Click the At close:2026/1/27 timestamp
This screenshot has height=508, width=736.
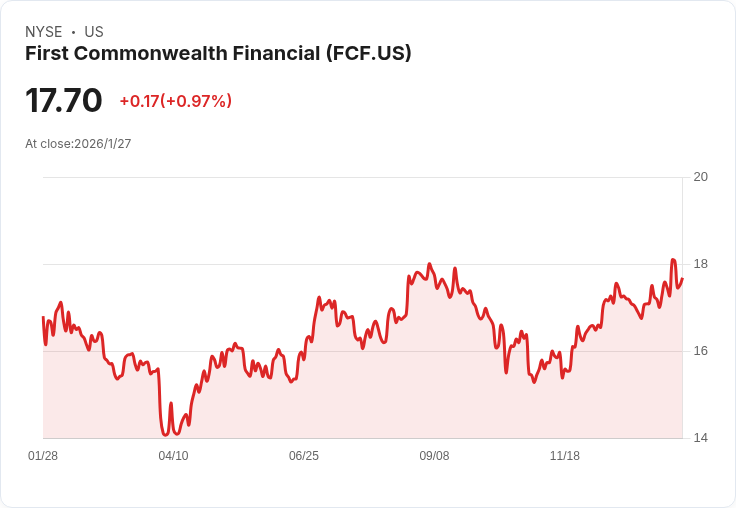(x=78, y=144)
